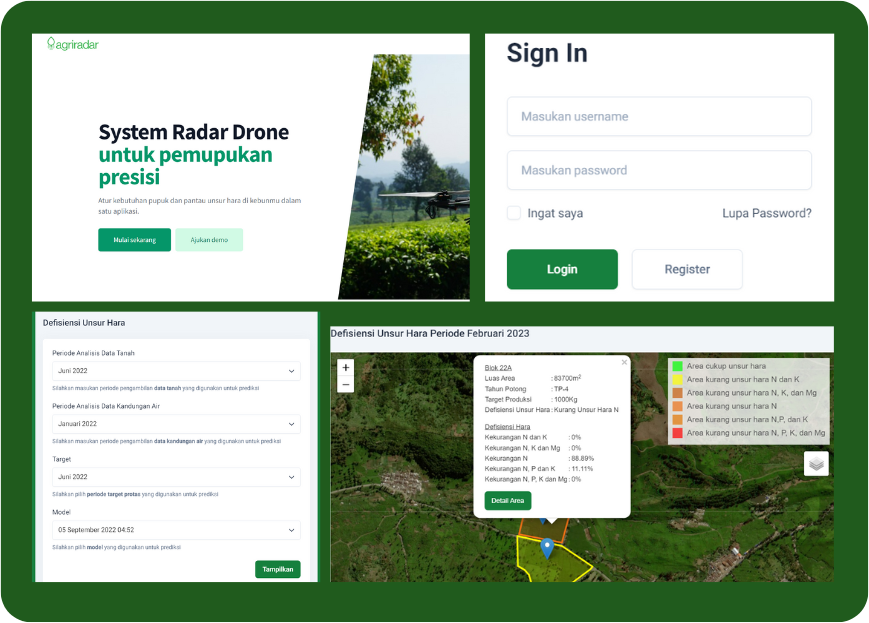Click the agriradar logo
The width and height of the screenshot is (869, 623).
click(x=73, y=44)
